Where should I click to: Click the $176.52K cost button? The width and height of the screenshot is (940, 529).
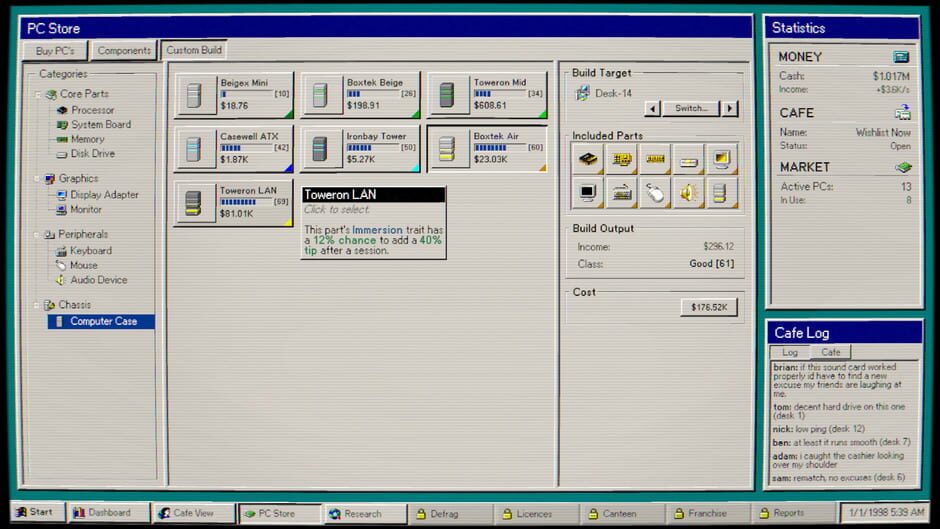pyautogui.click(x=709, y=307)
